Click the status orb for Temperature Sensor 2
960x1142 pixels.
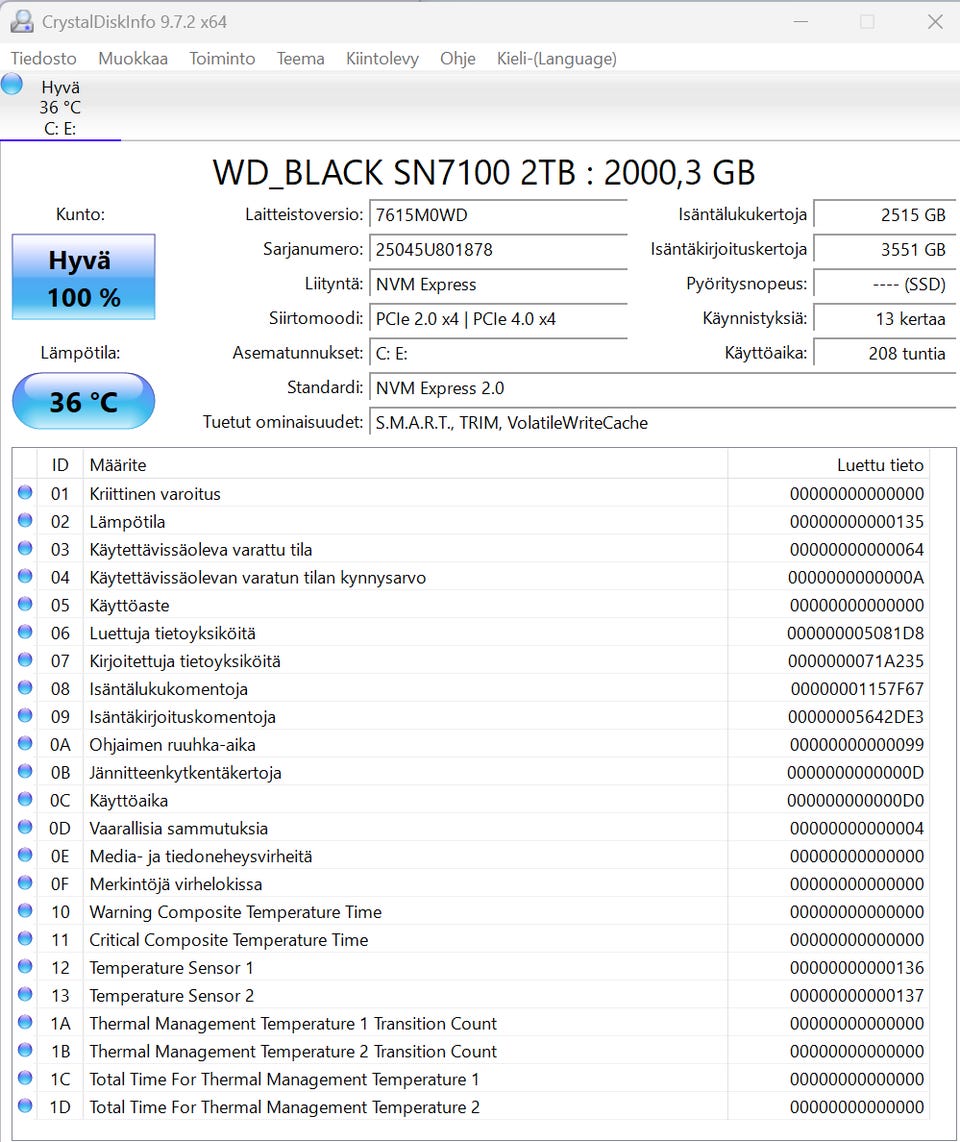click(x=25, y=993)
